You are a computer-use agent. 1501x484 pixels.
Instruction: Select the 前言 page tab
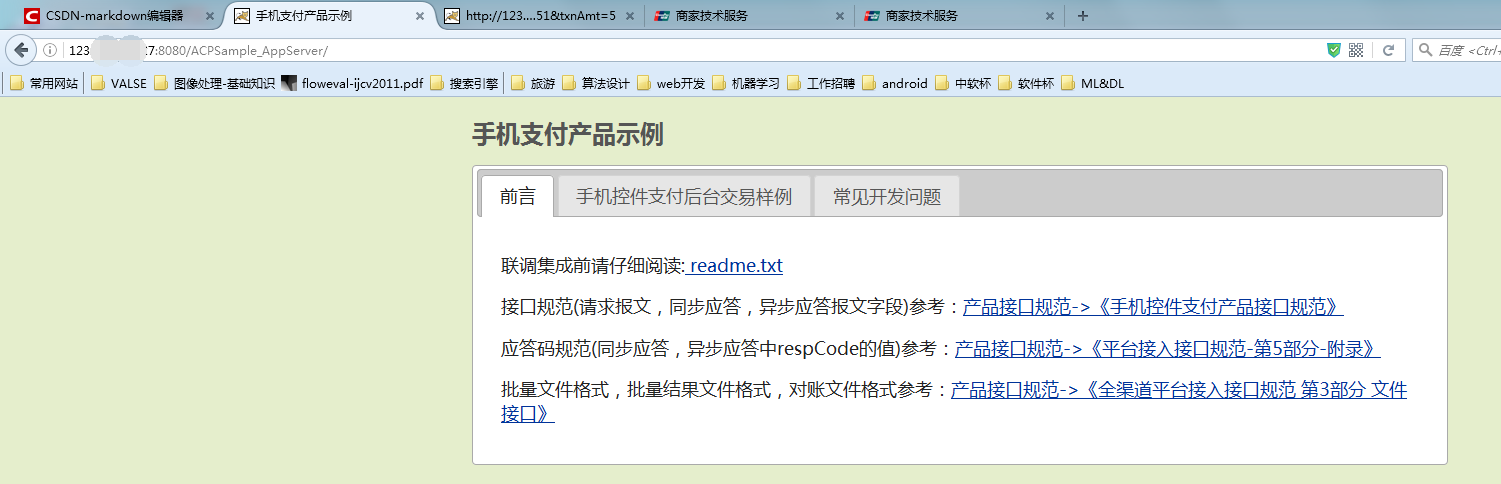click(518, 197)
